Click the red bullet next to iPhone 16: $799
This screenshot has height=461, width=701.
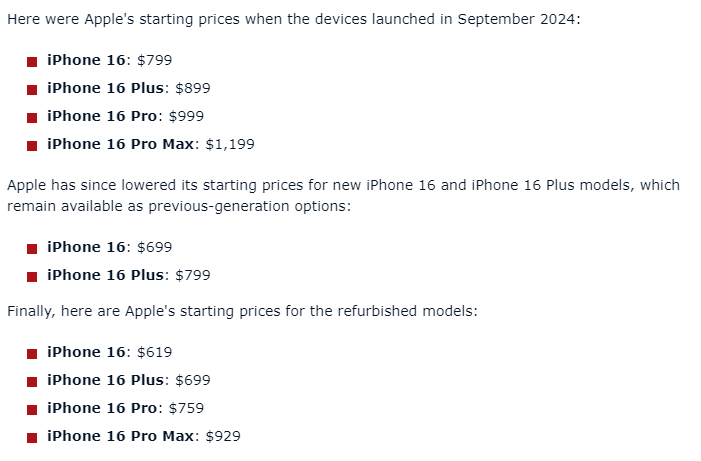click(x=33, y=61)
